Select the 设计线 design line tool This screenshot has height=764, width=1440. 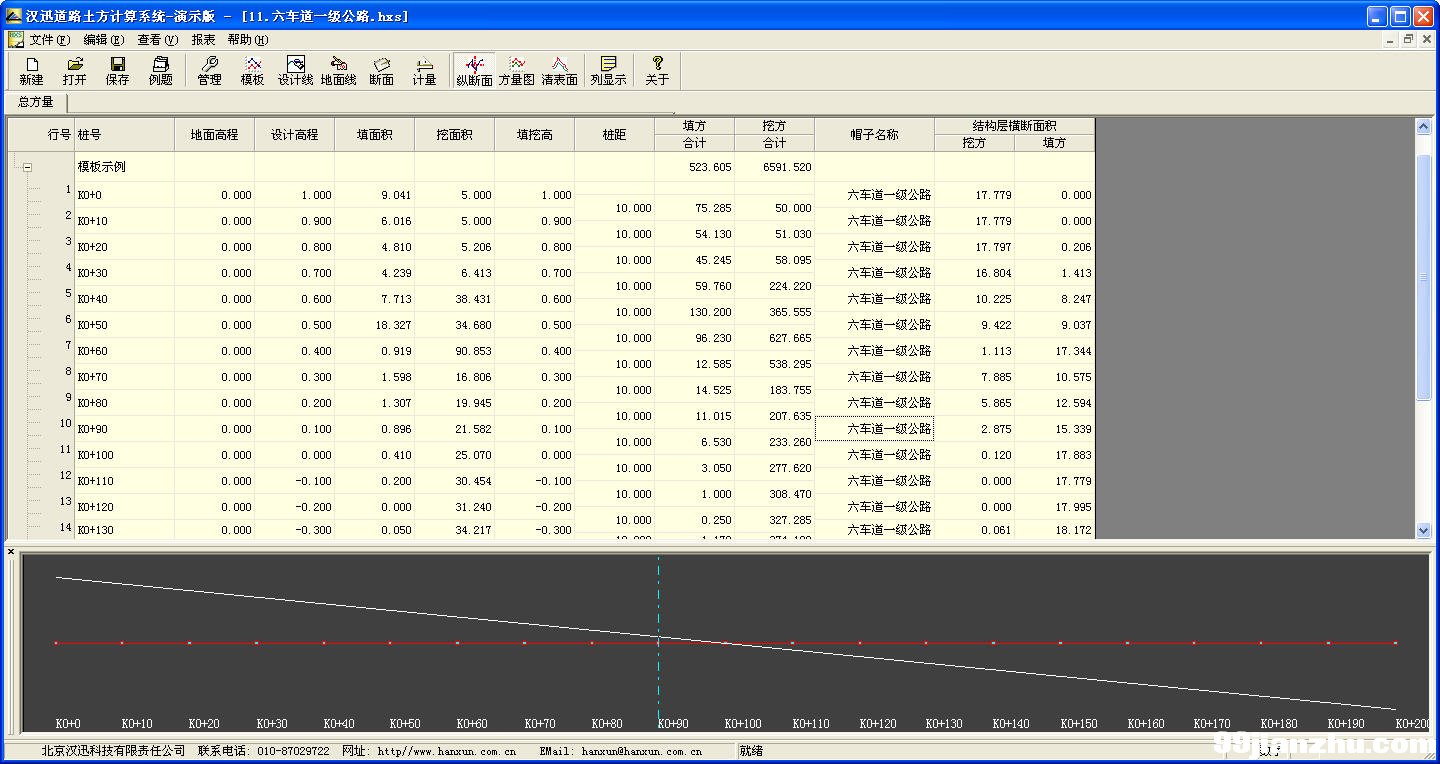(296, 71)
